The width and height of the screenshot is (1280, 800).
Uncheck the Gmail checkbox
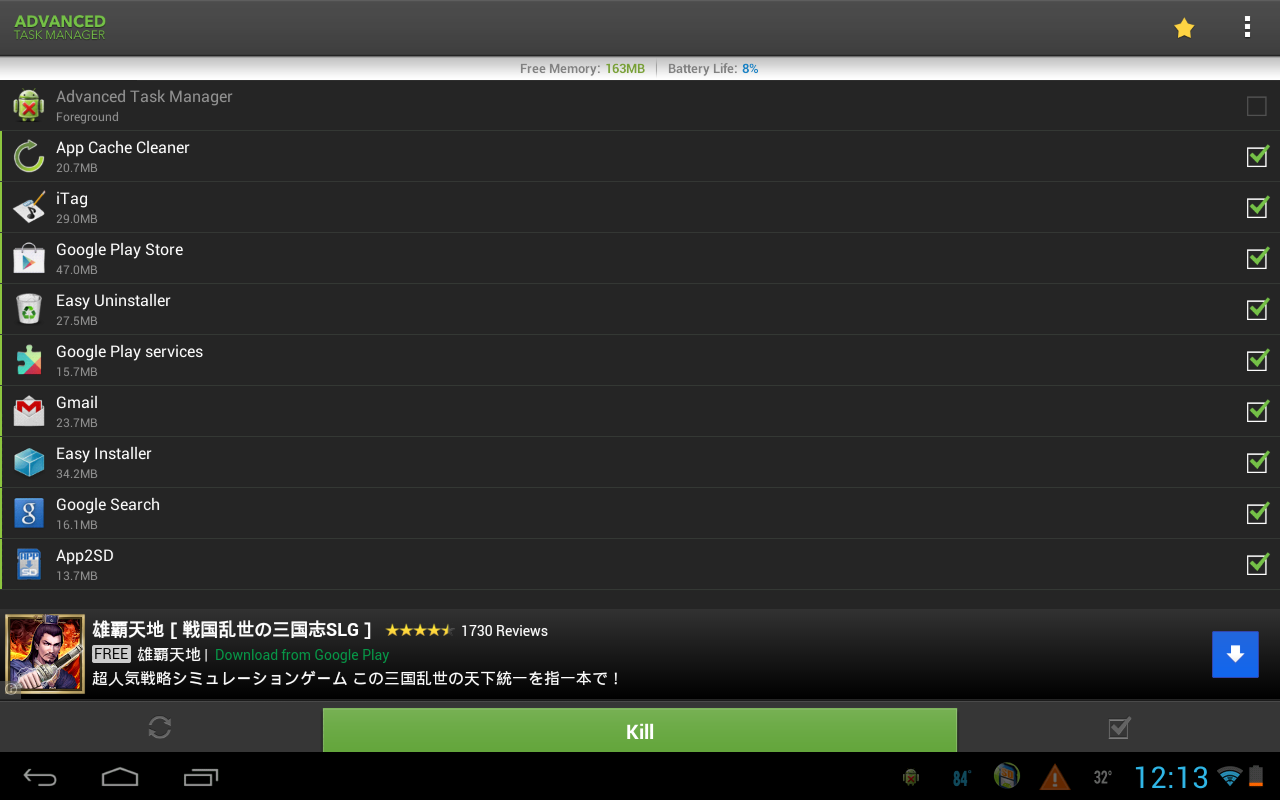1257,411
